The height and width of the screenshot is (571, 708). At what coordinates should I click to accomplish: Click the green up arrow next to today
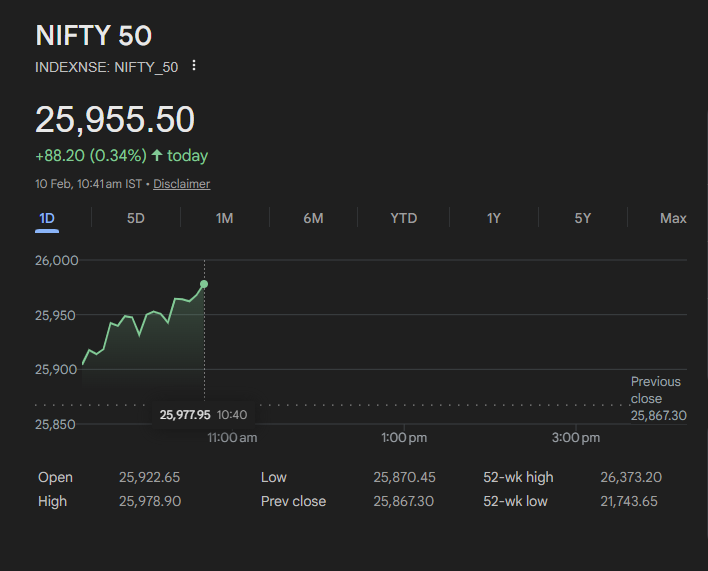pos(157,156)
